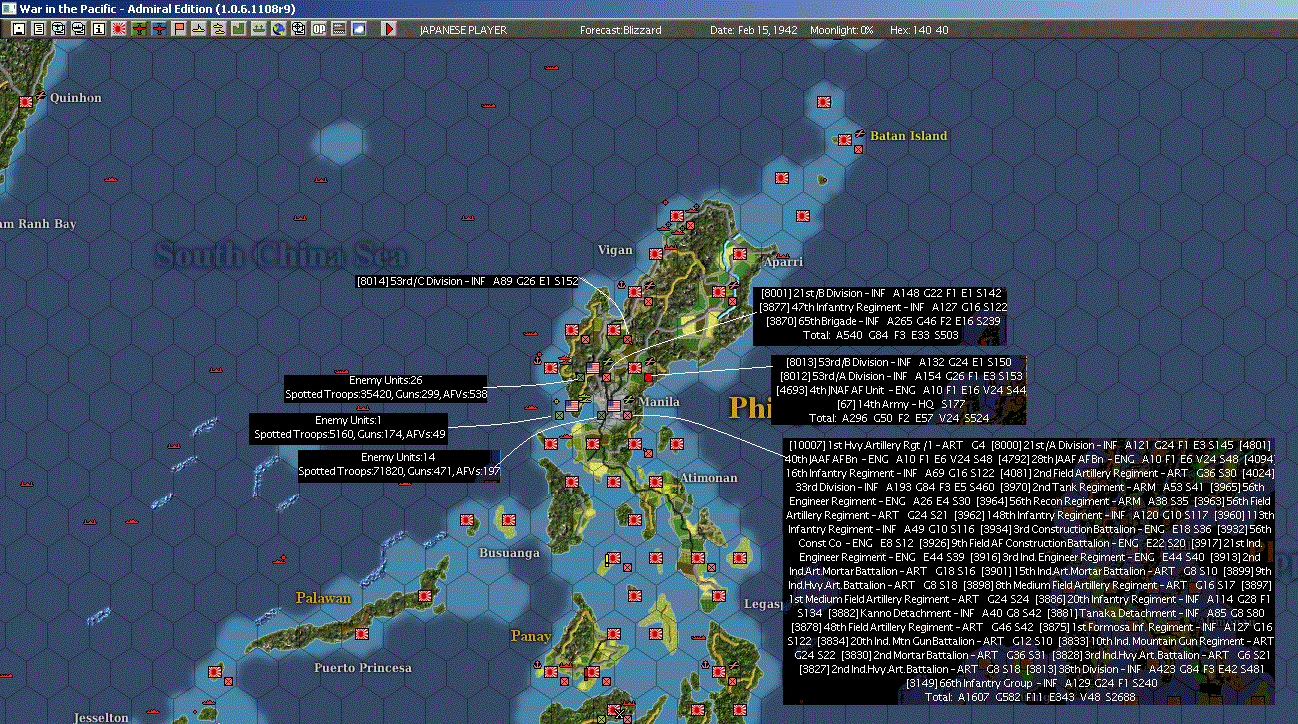Click the Date: Feb 15, 1942 text
Image resolution: width=1298 pixels, height=724 pixels.
[754, 30]
